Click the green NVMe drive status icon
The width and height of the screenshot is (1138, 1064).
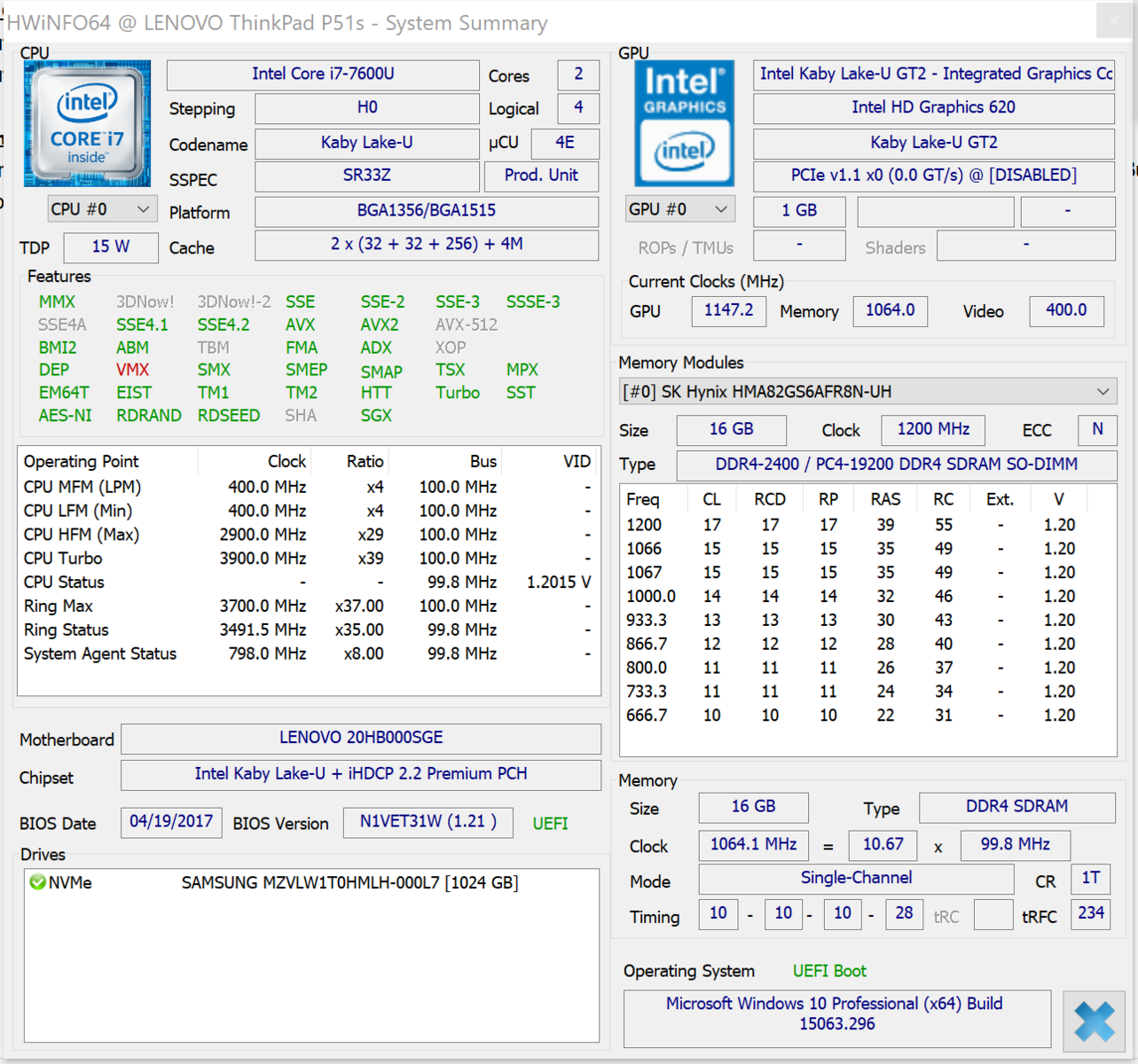click(x=37, y=882)
